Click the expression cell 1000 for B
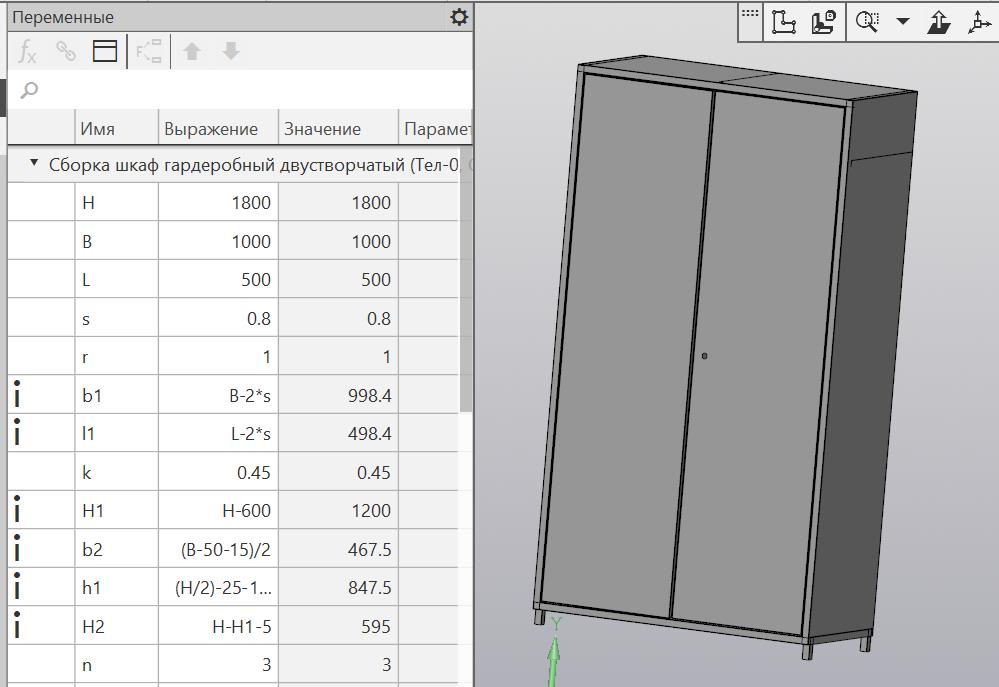Screen dimensions: 999x687 [x=218, y=242]
